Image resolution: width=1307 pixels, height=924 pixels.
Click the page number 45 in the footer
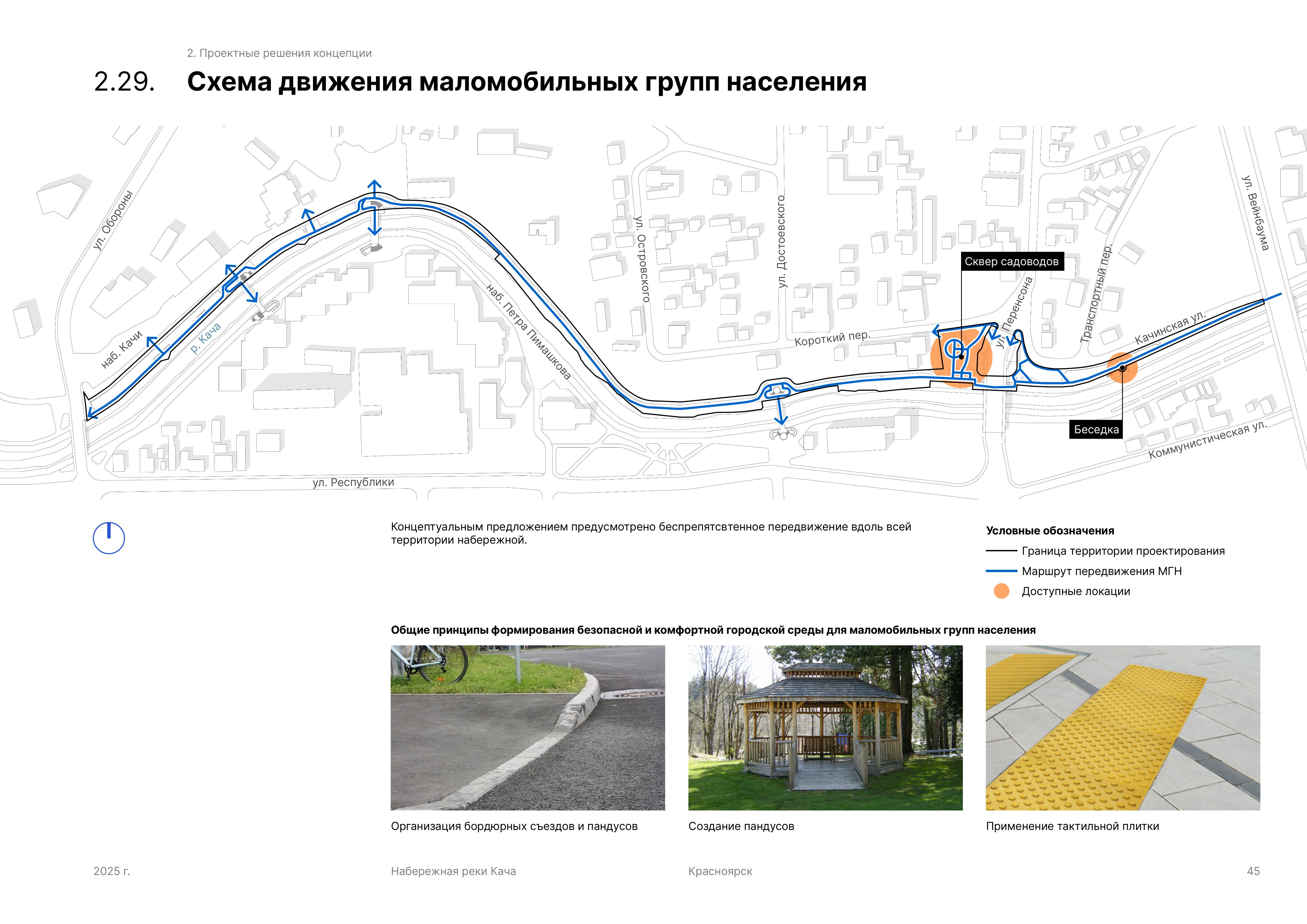(1253, 871)
